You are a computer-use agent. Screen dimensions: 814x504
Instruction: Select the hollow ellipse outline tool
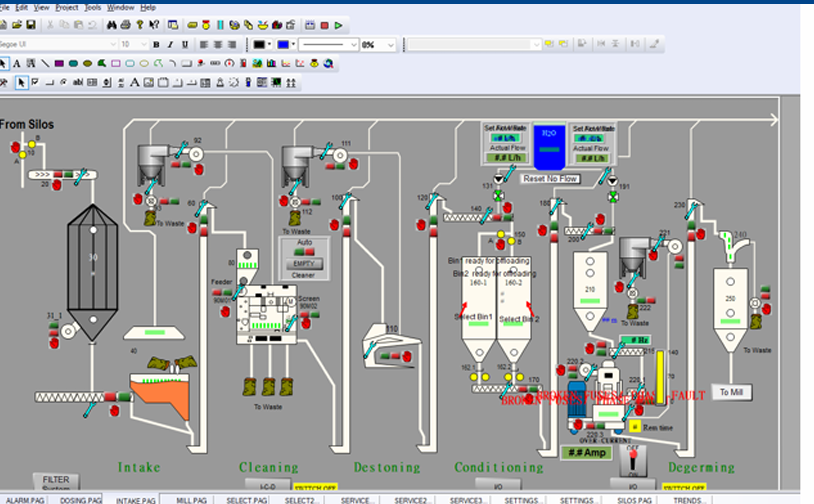[144, 63]
